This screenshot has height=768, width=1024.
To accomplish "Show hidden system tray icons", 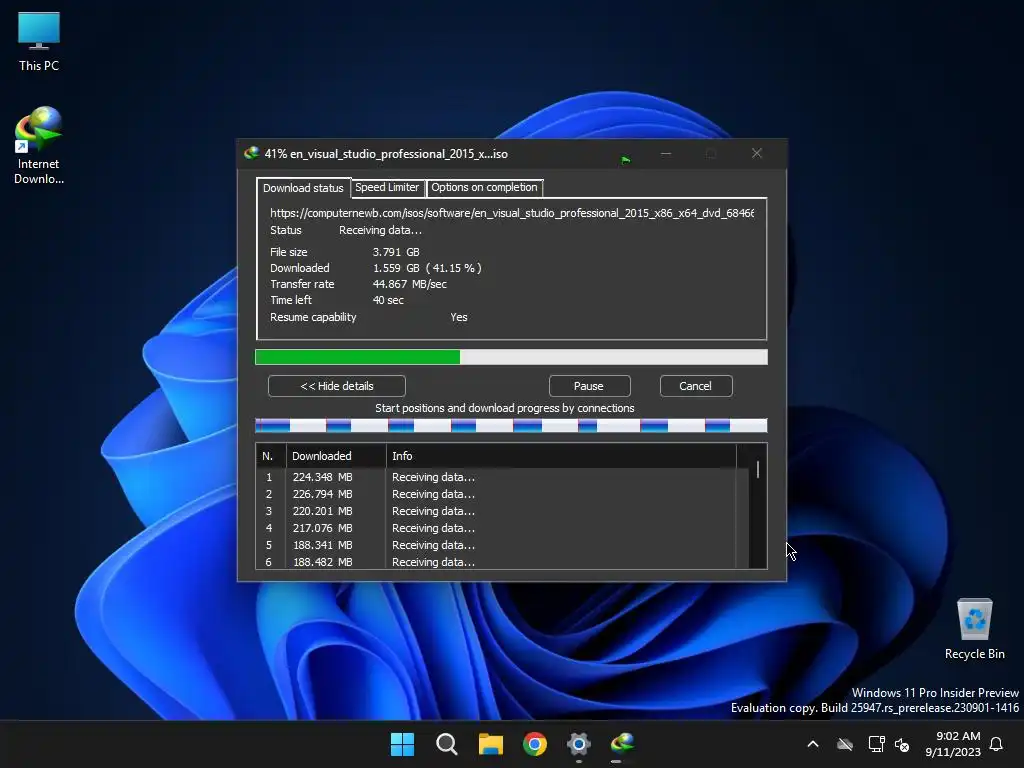I will [x=813, y=744].
